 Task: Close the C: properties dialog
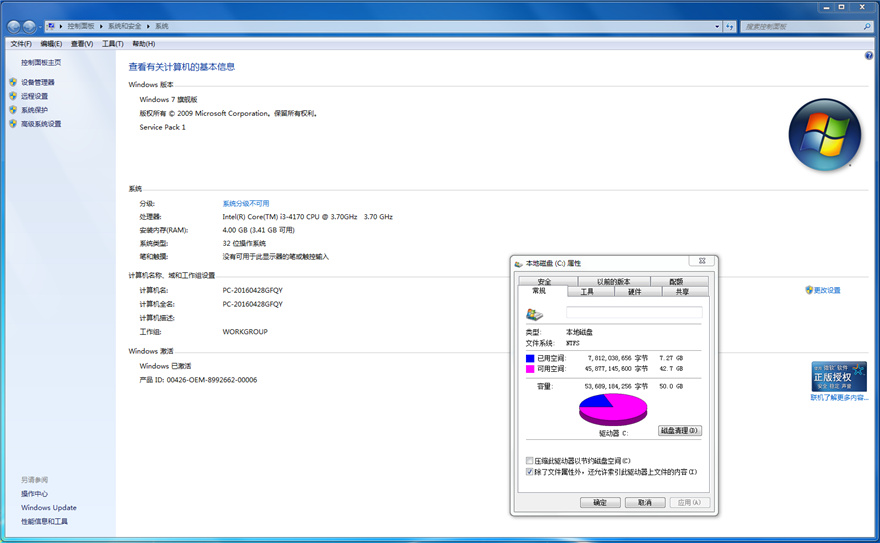(x=702, y=261)
